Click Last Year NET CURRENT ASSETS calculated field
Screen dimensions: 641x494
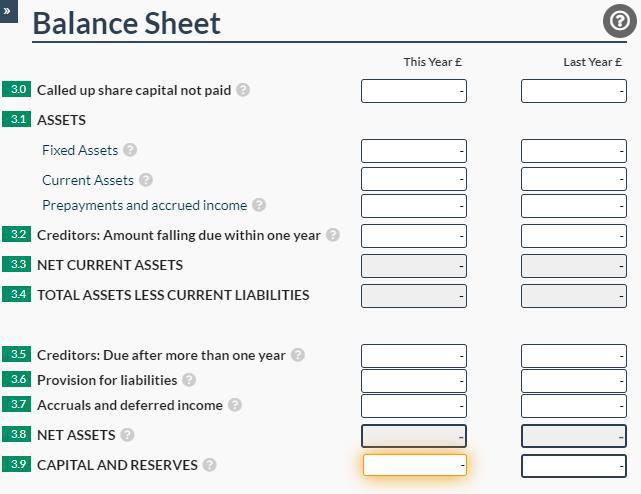point(574,266)
